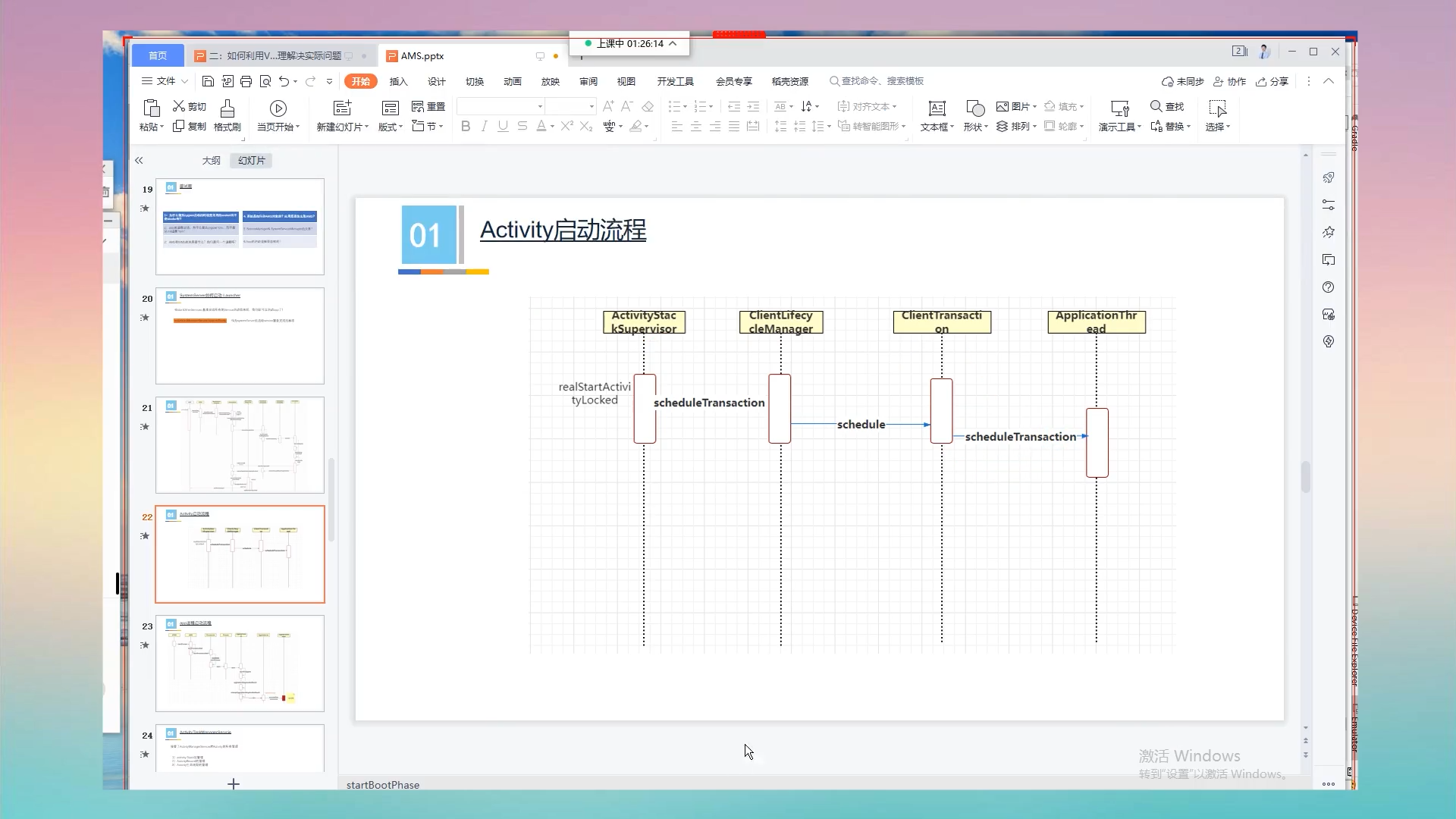Image resolution: width=1456 pixels, height=819 pixels.
Task: Select slide 23 thumbnail
Action: [x=240, y=664]
